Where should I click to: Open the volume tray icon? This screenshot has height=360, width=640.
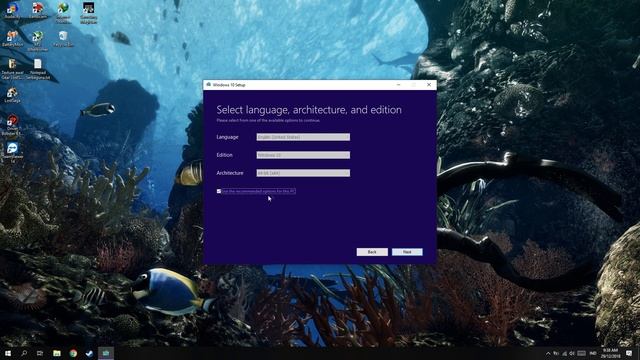pyautogui.click(x=572, y=353)
